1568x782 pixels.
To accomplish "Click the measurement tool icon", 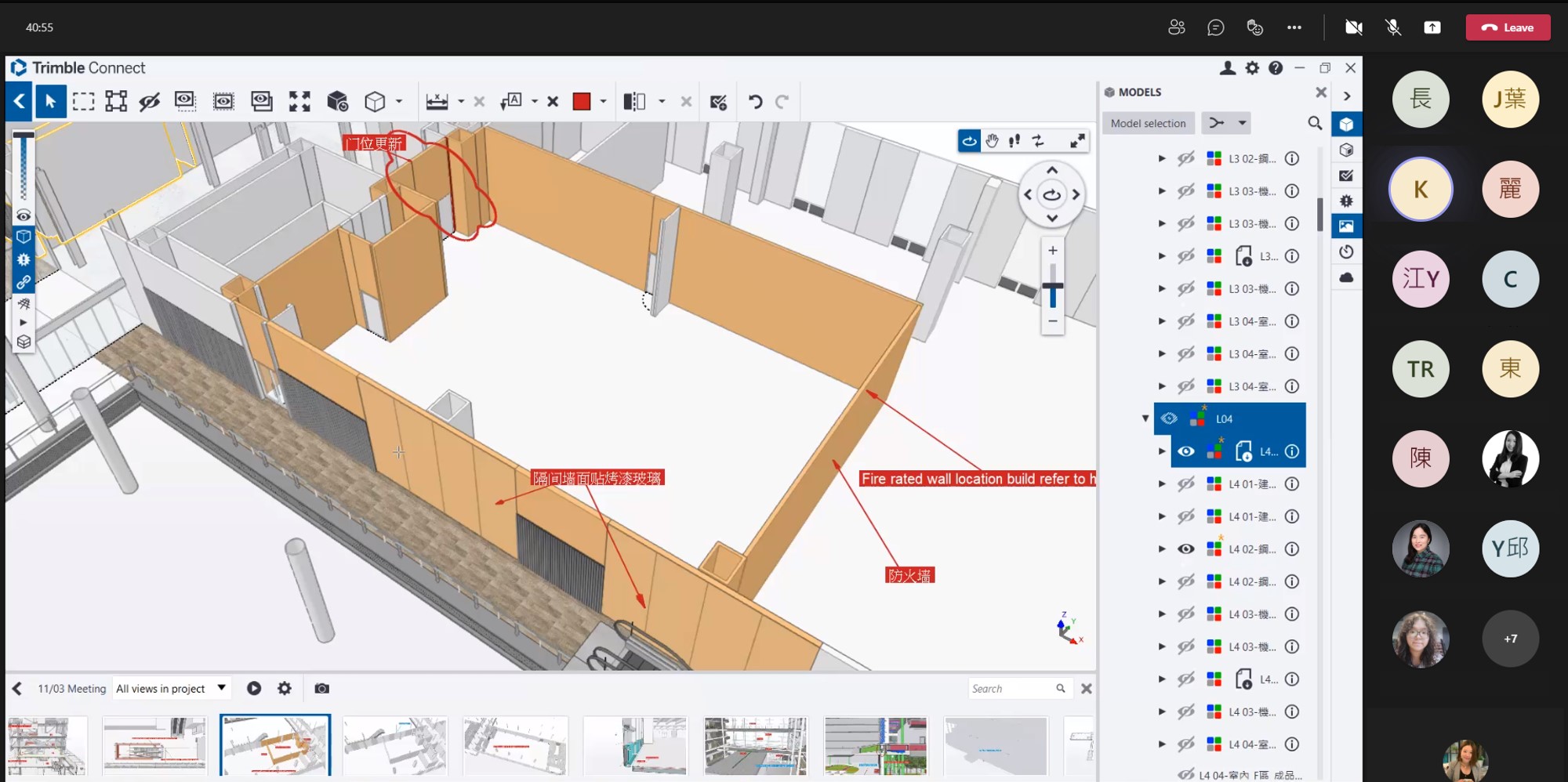I will pyautogui.click(x=437, y=102).
